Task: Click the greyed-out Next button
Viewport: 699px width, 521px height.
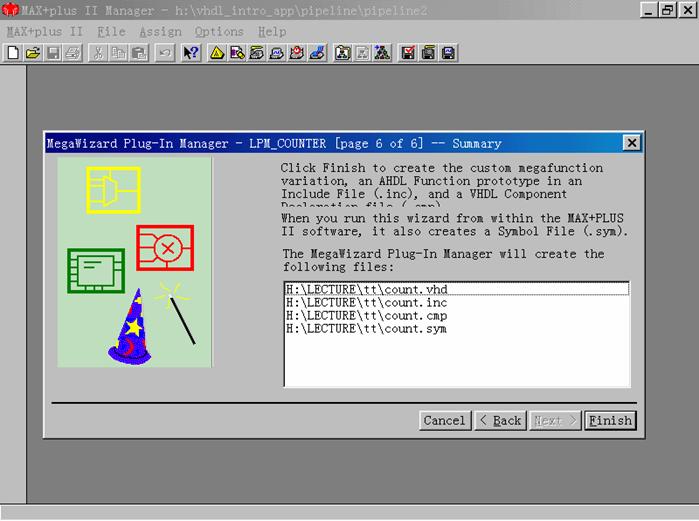Action: point(555,420)
